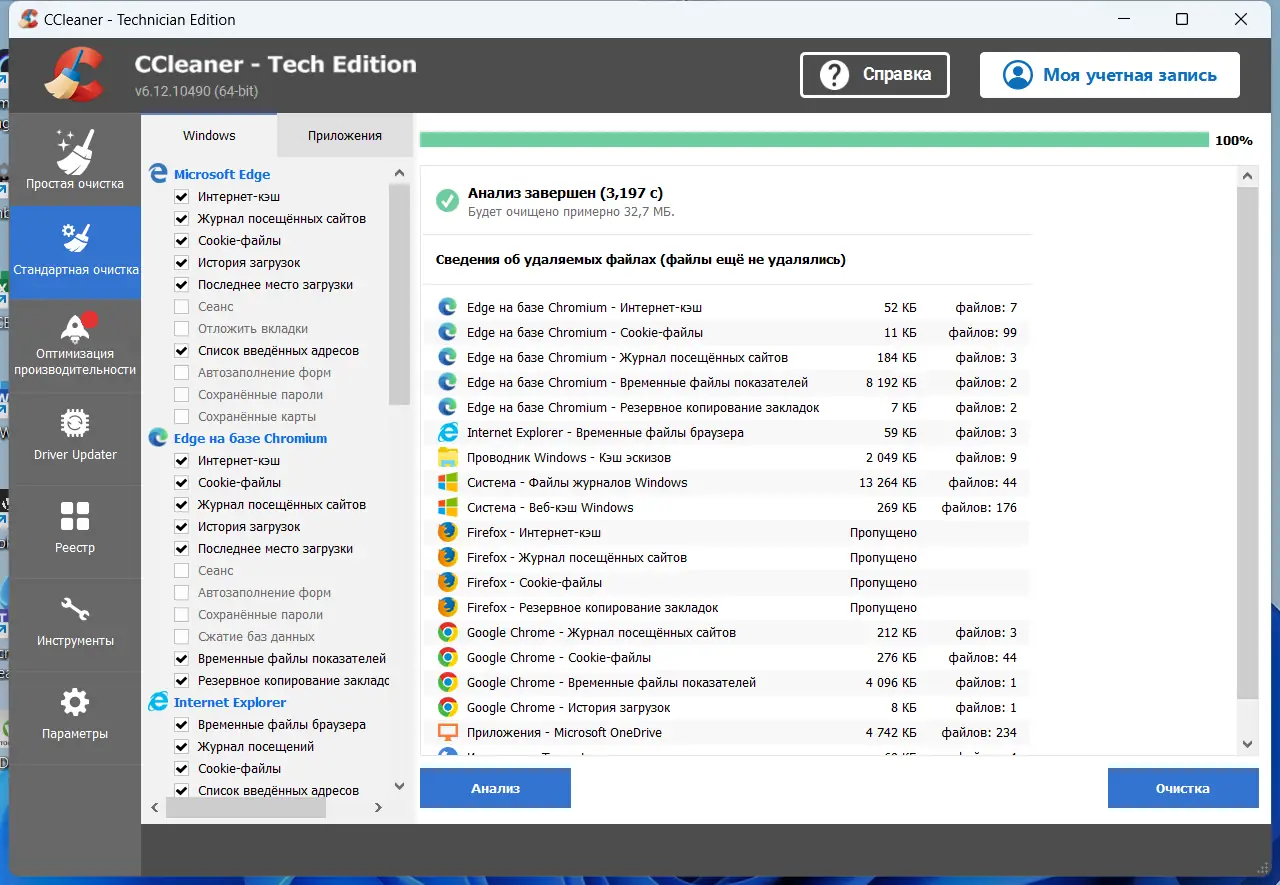Viewport: 1280px width, 885px height.
Task: Click the results list scroll-down arrow
Action: point(1247,744)
